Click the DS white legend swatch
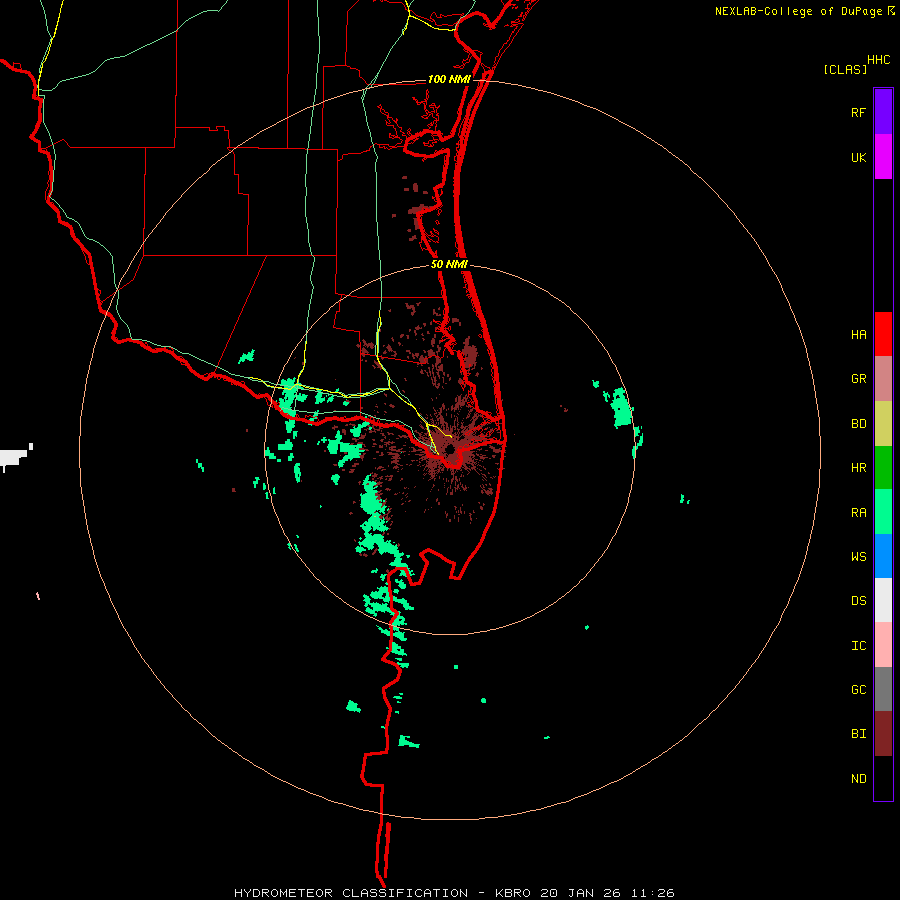 point(883,600)
